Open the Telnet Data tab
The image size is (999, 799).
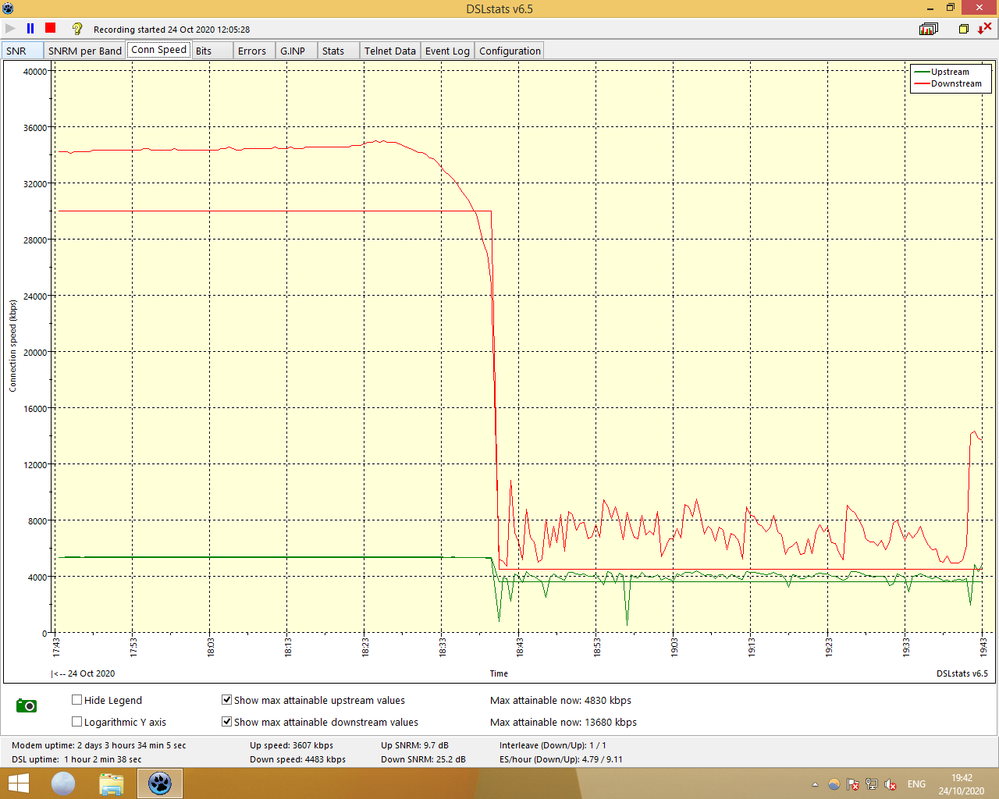pyautogui.click(x=389, y=51)
